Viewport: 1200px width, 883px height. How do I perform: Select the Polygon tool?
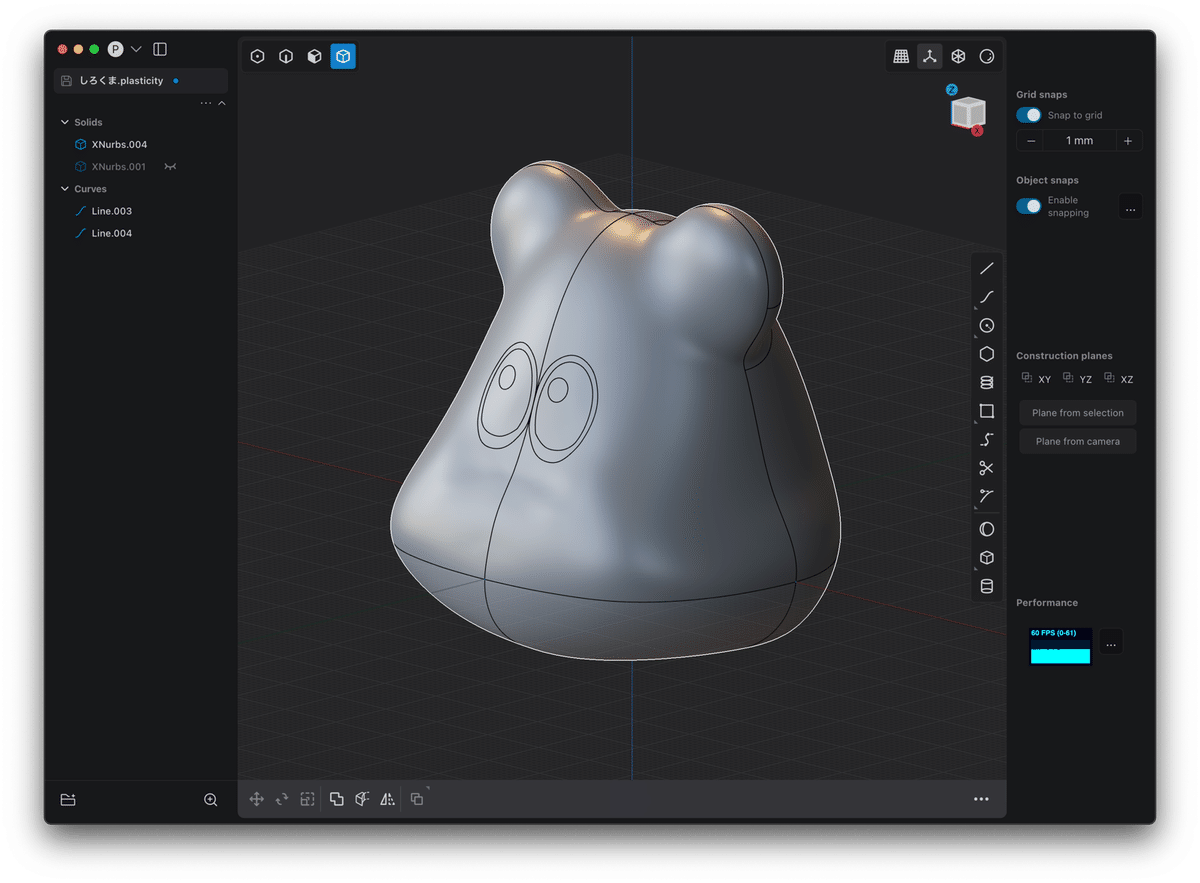pyautogui.click(x=987, y=354)
